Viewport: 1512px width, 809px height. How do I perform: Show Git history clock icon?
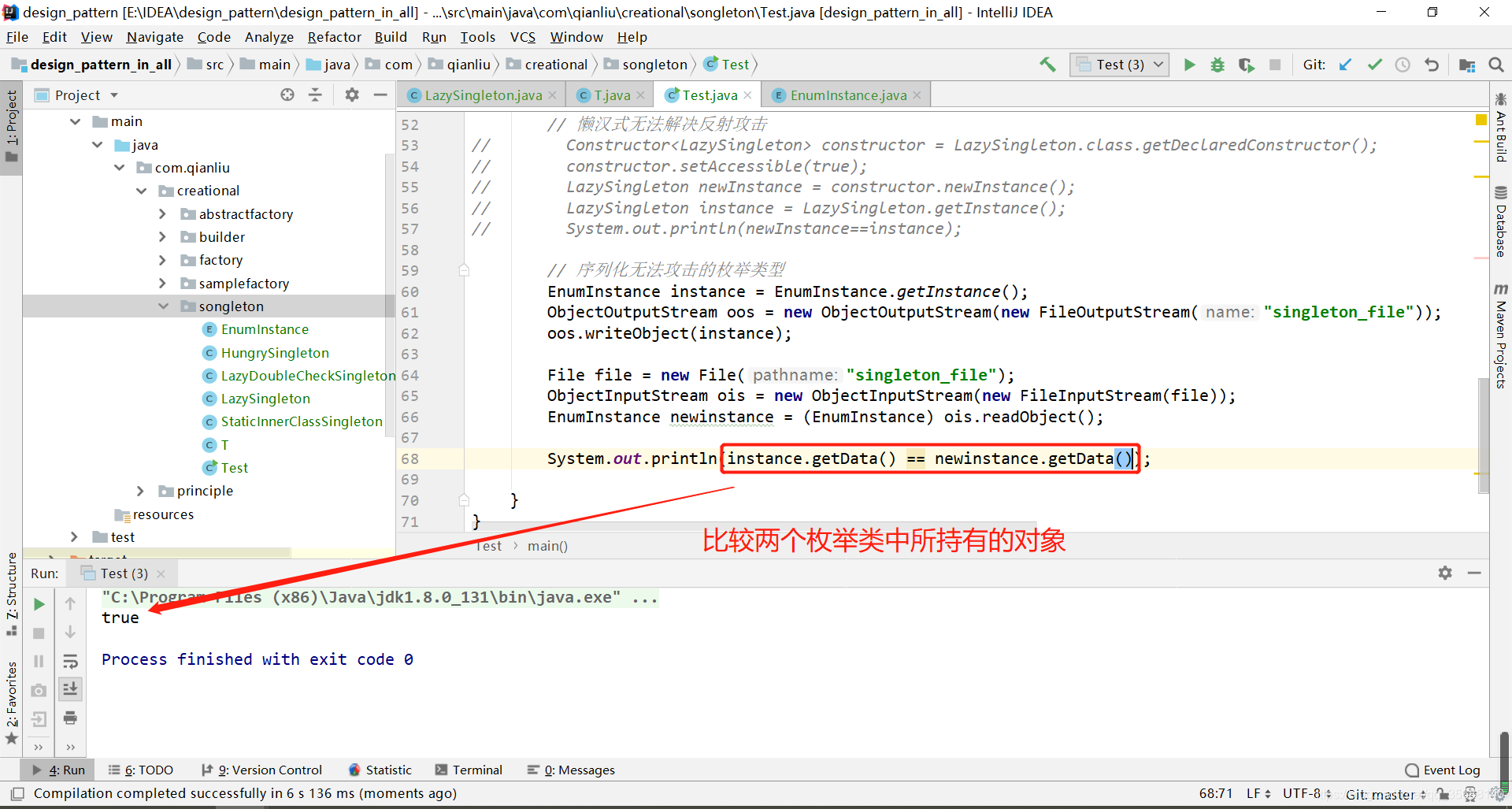[x=1403, y=65]
